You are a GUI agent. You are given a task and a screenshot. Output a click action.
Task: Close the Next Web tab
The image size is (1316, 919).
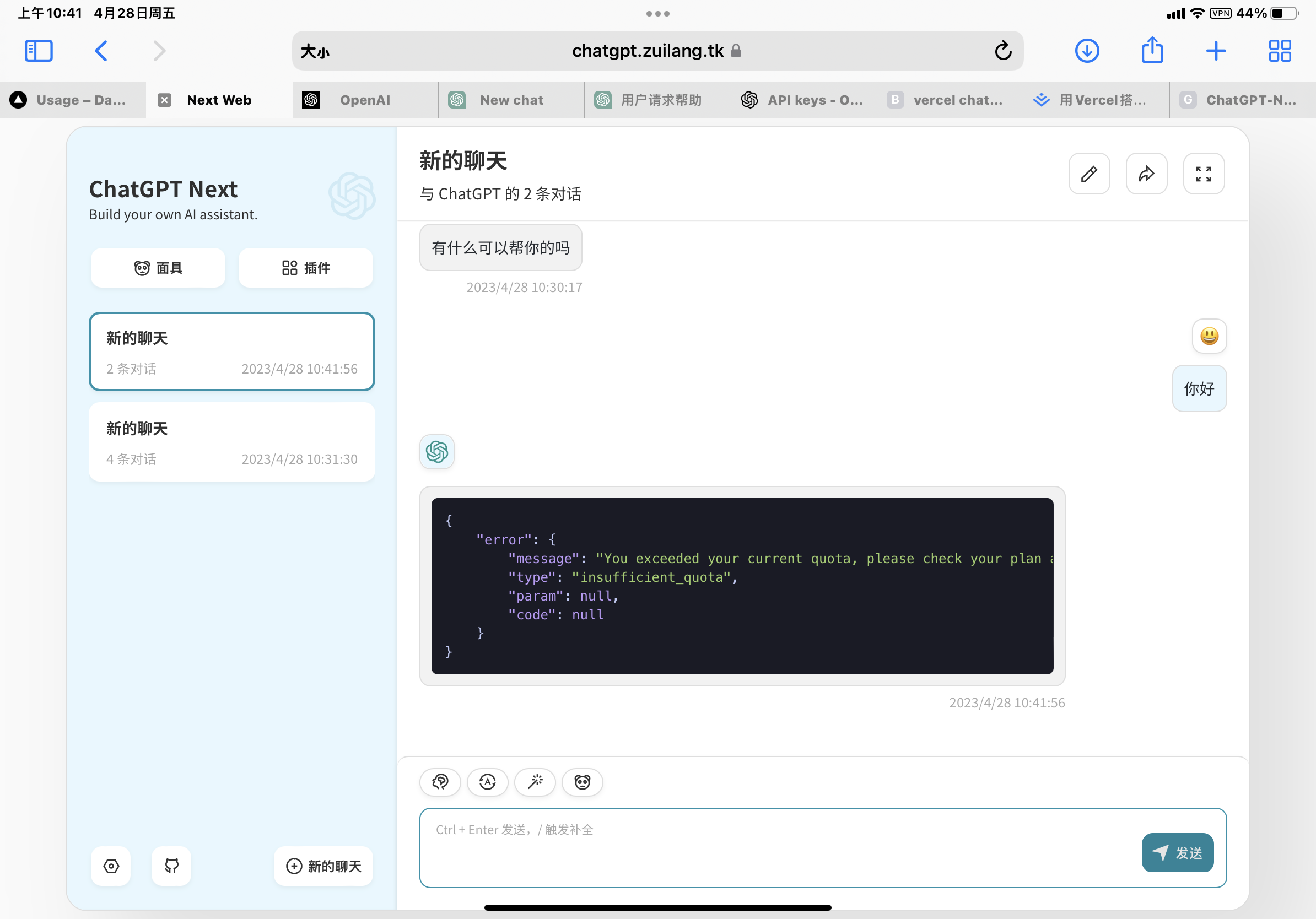tap(164, 100)
